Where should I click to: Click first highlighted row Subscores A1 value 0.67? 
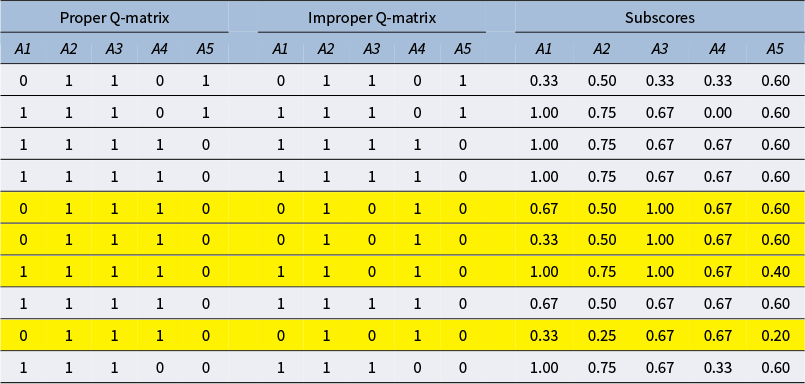tap(544, 208)
